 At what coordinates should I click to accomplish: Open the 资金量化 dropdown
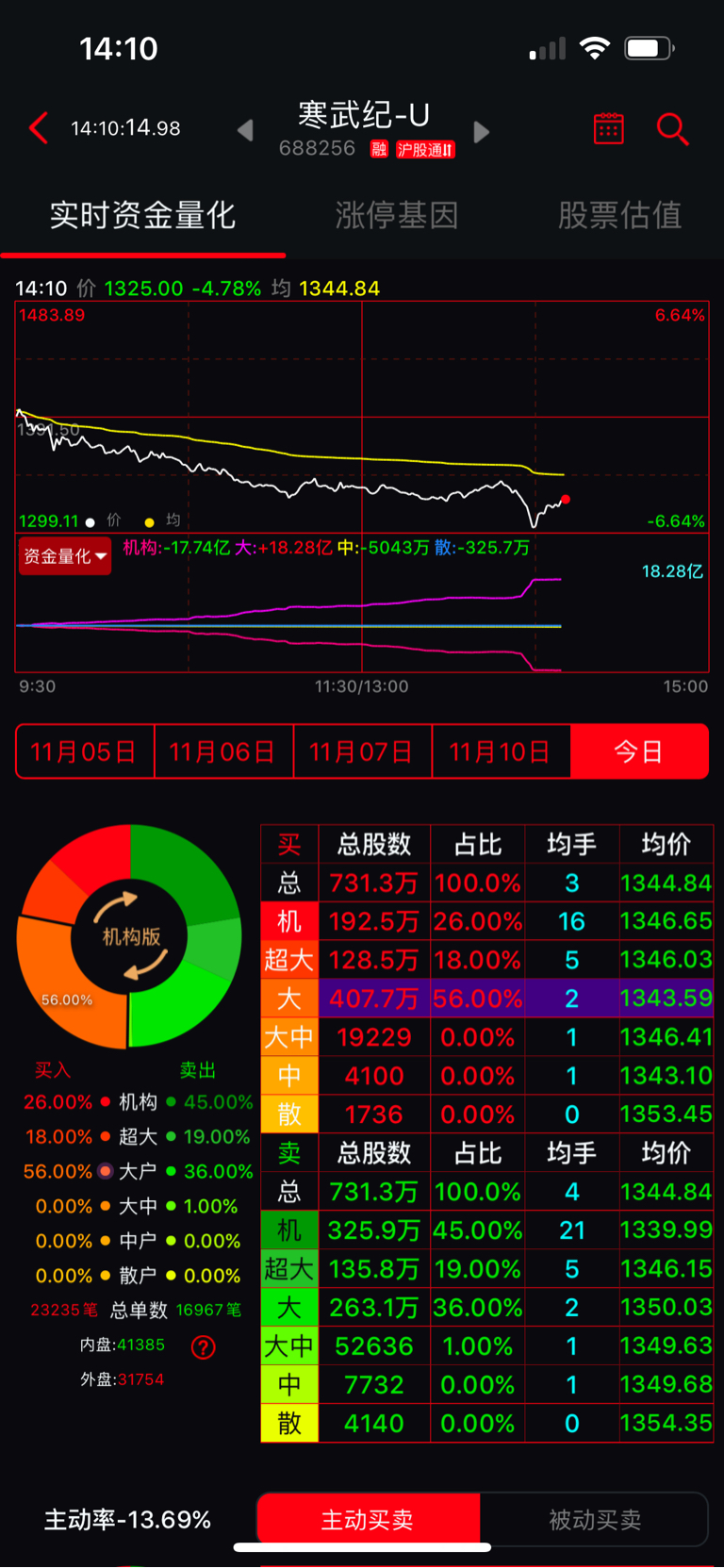tap(65, 556)
